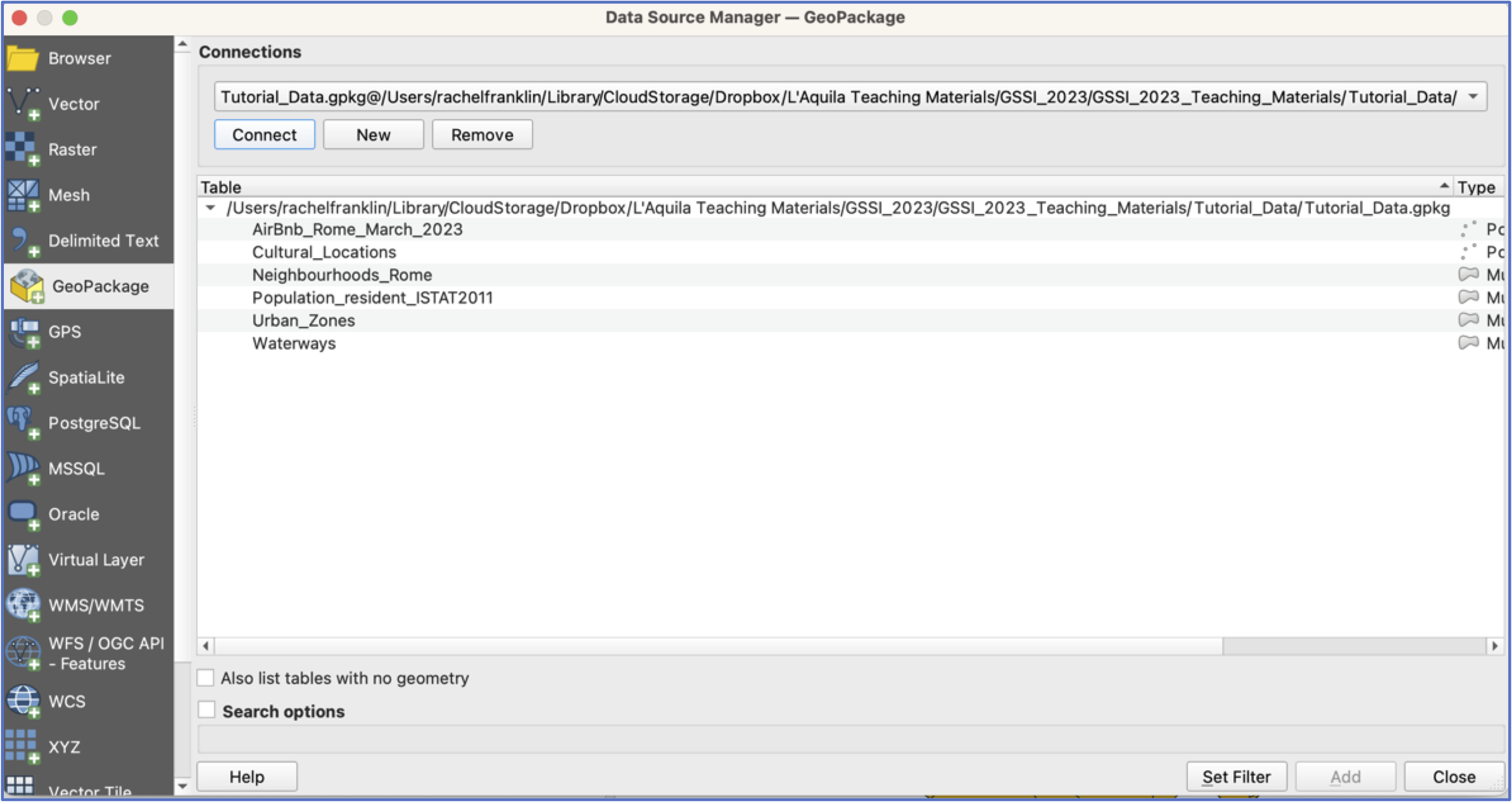This screenshot has height=804, width=1512.
Task: Open the Tutorial_Data.gpkg connections dropdown
Action: (850, 97)
